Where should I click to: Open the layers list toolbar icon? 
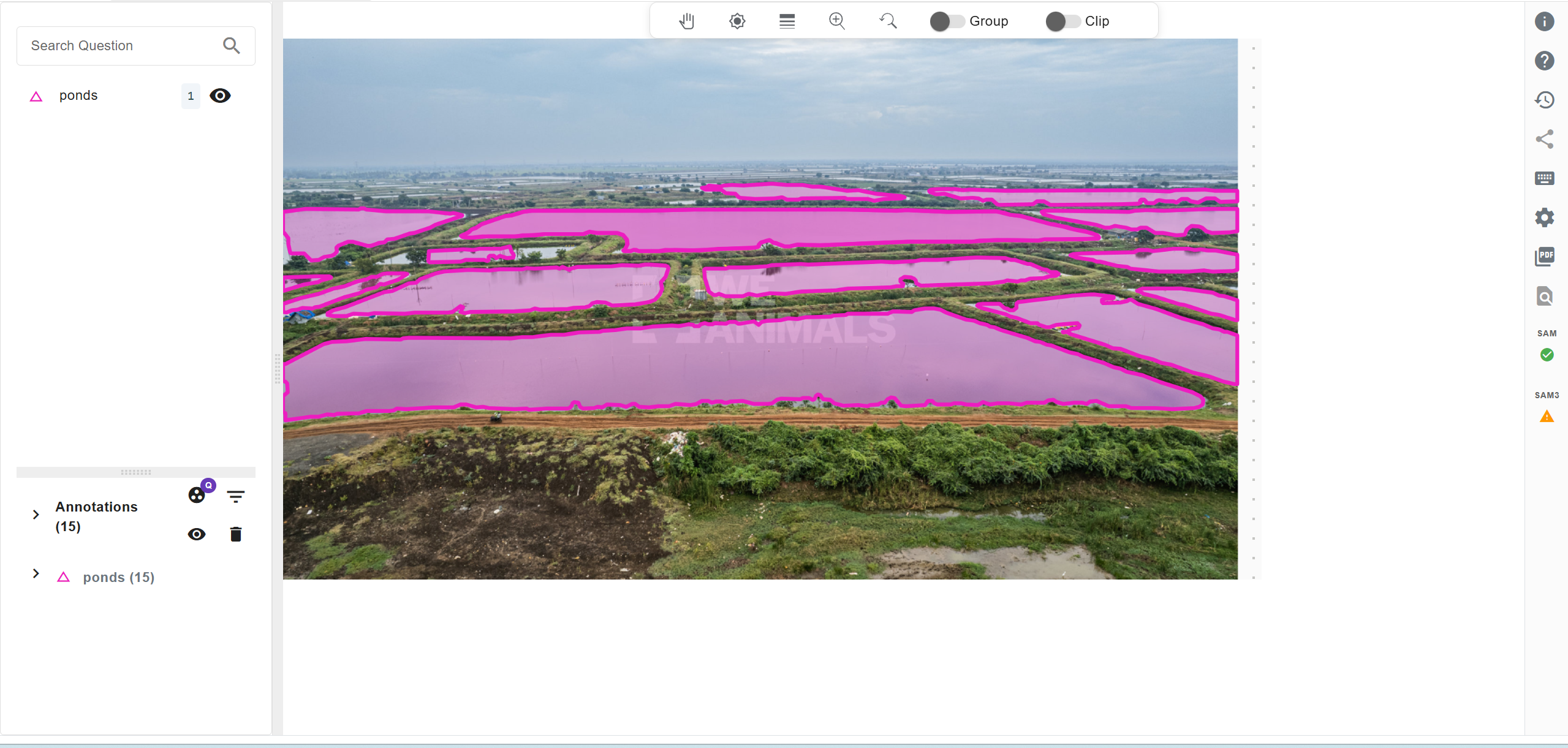787,21
